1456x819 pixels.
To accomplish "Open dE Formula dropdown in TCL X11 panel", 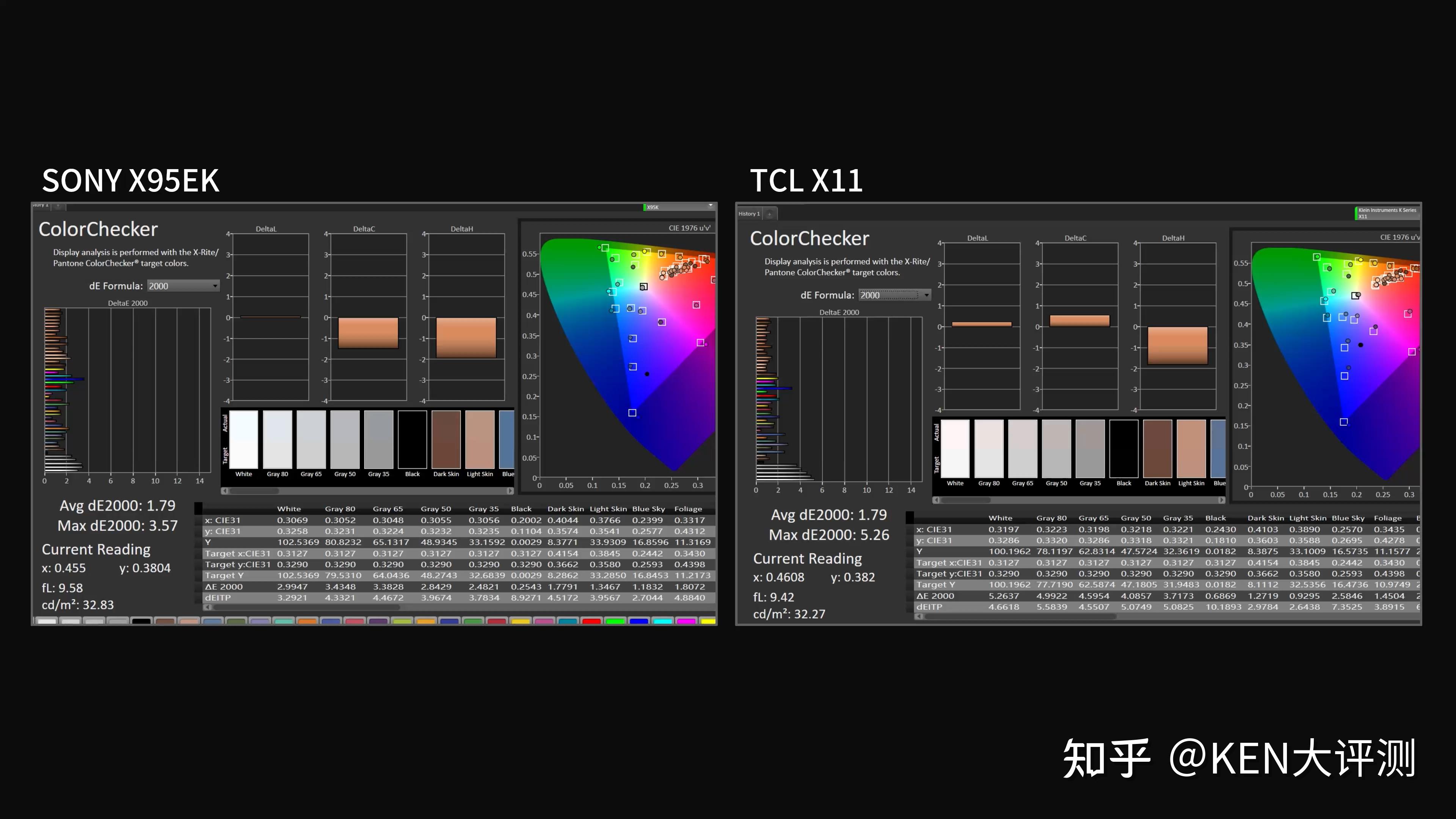I will [895, 295].
